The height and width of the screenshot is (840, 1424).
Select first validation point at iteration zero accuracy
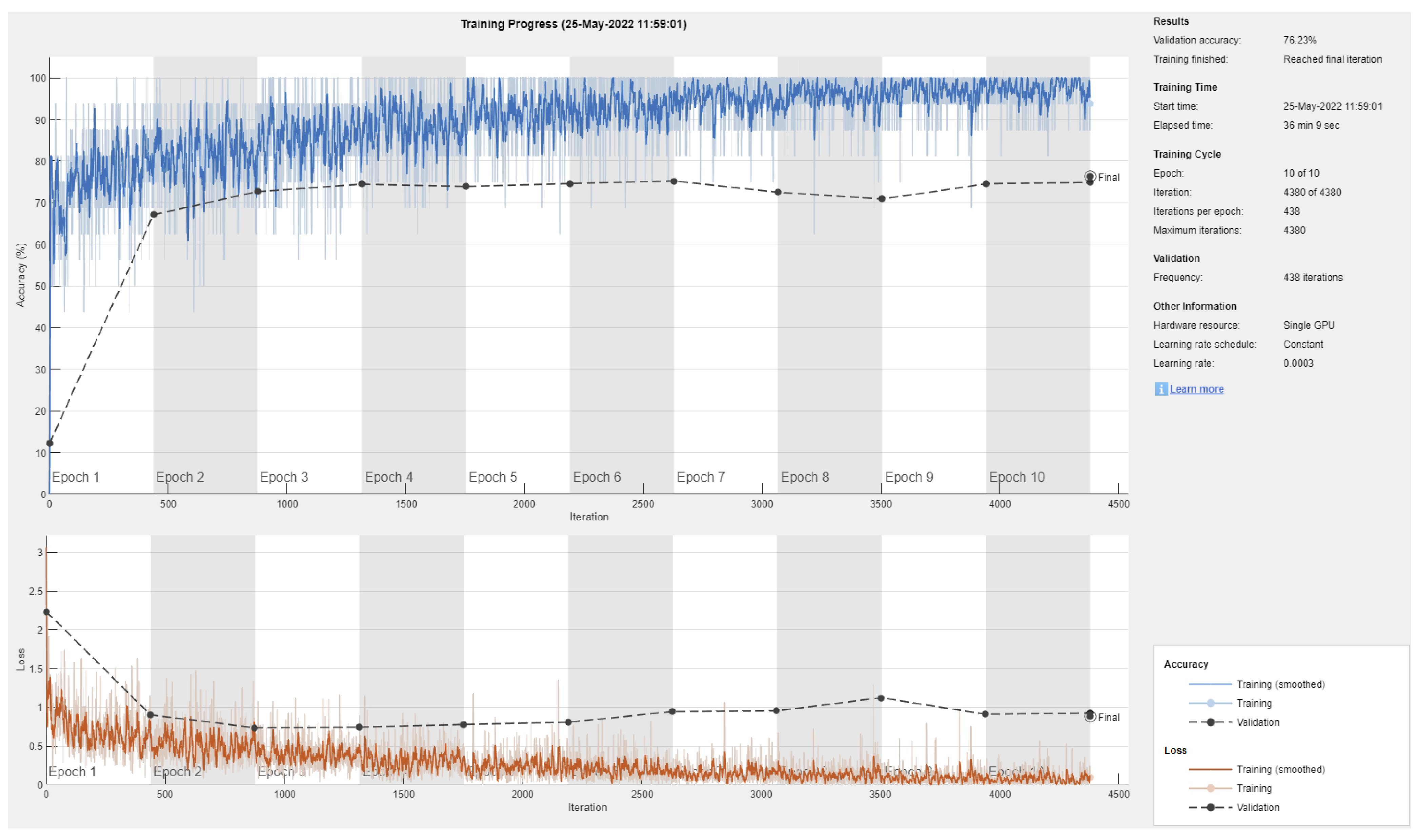pyautogui.click(x=50, y=443)
